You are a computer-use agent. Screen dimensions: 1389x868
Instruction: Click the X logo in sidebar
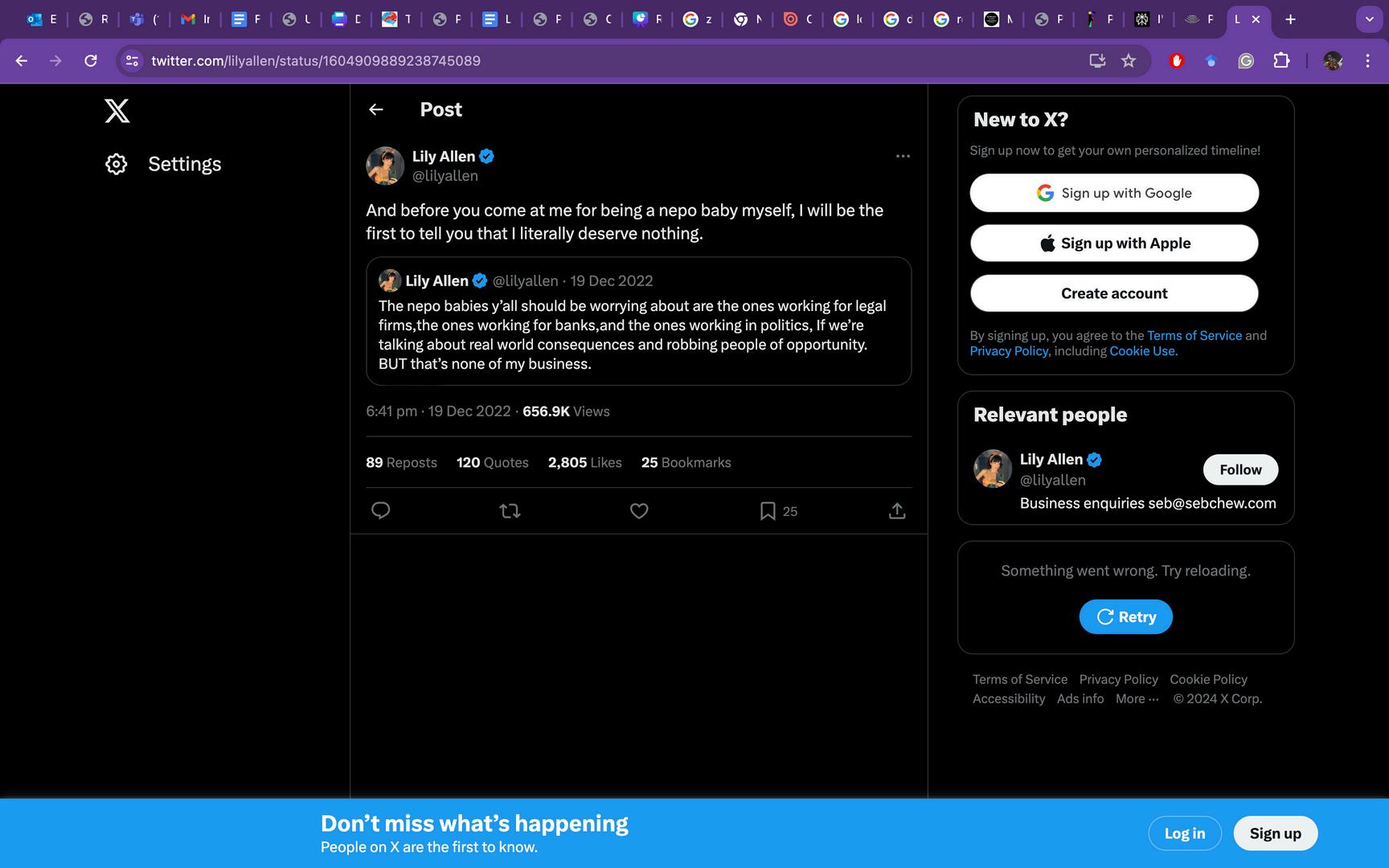point(117,111)
